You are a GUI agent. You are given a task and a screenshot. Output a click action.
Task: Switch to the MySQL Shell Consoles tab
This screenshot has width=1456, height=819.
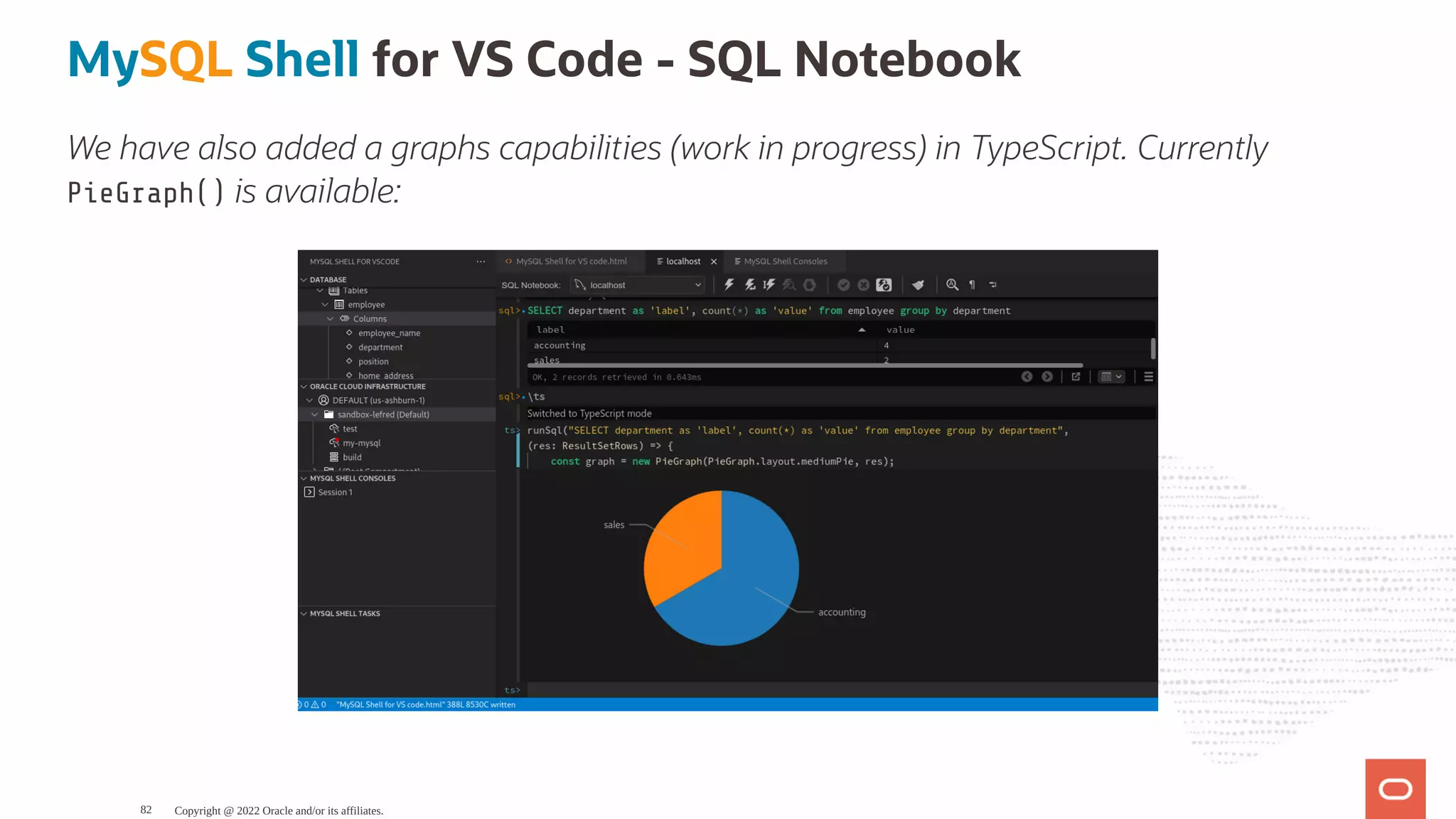(x=781, y=262)
